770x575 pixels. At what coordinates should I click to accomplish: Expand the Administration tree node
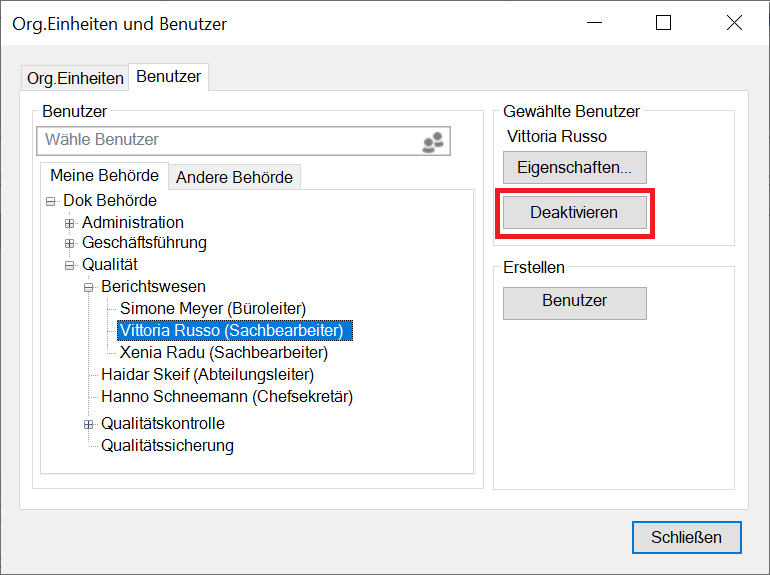click(70, 223)
